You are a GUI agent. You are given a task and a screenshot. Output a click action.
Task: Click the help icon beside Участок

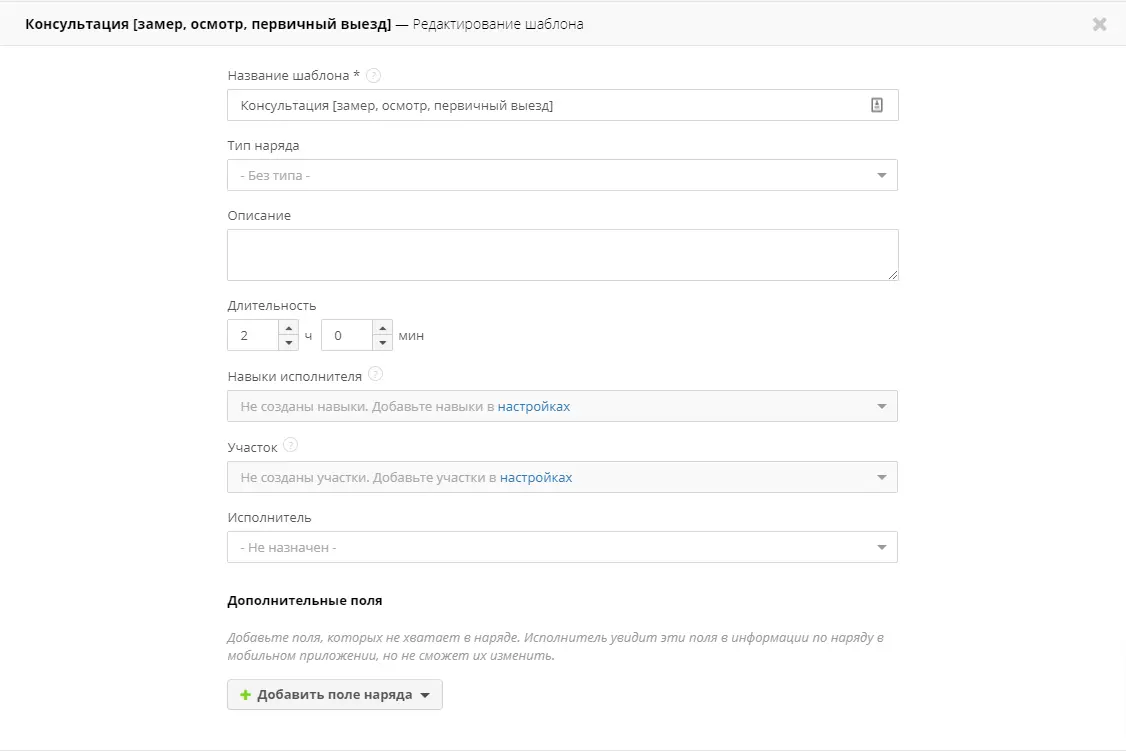point(290,445)
